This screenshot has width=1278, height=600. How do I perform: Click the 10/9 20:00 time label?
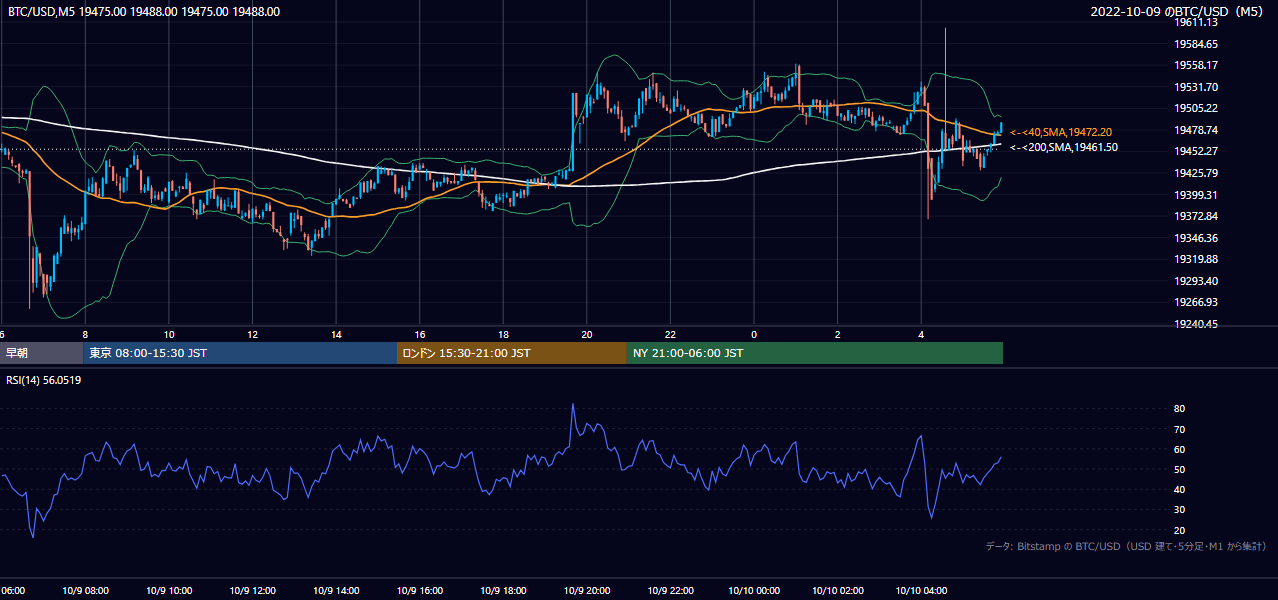tap(587, 591)
